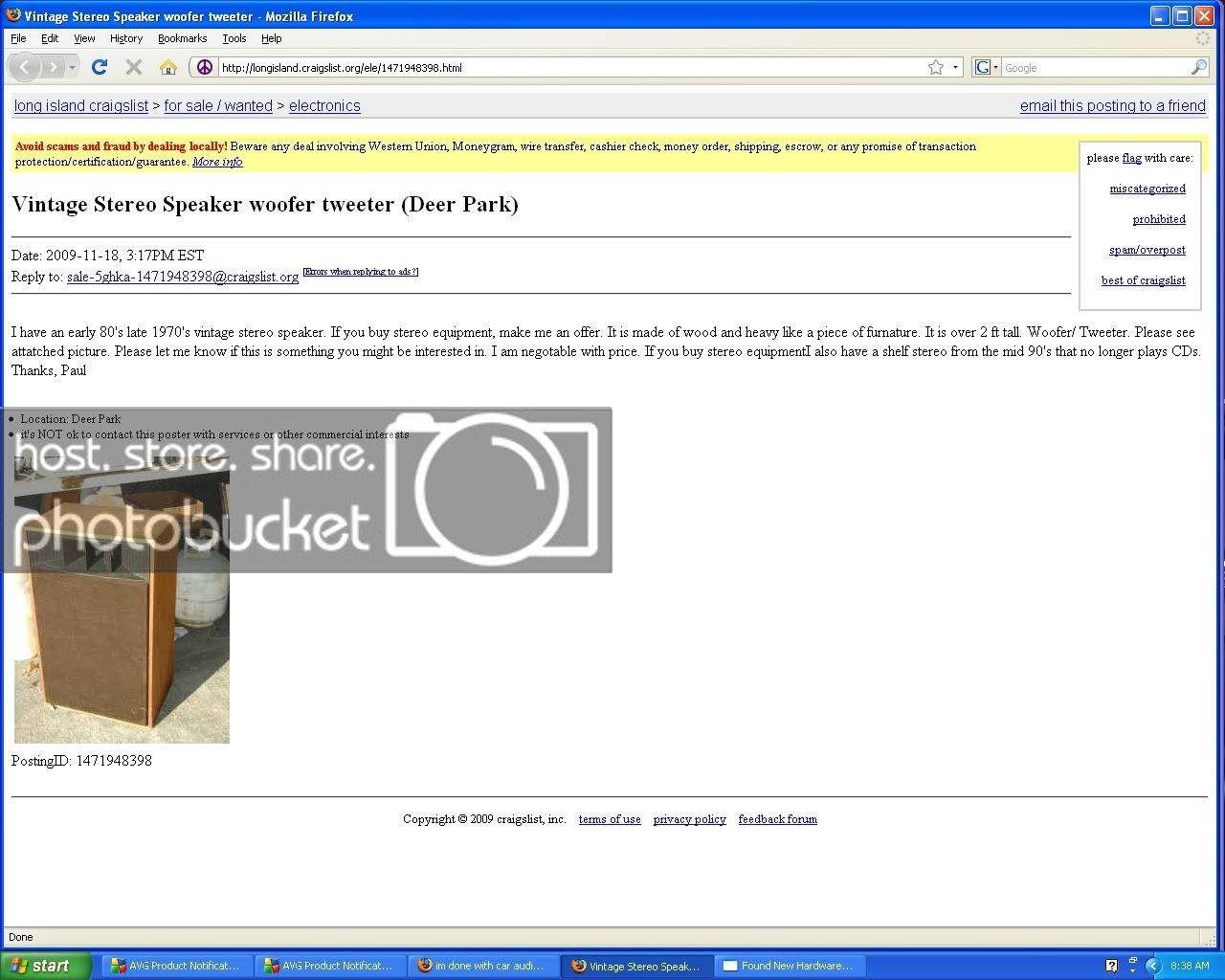The width and height of the screenshot is (1225, 980).
Task: Open the location bar history dropdown
Action: 954,67
